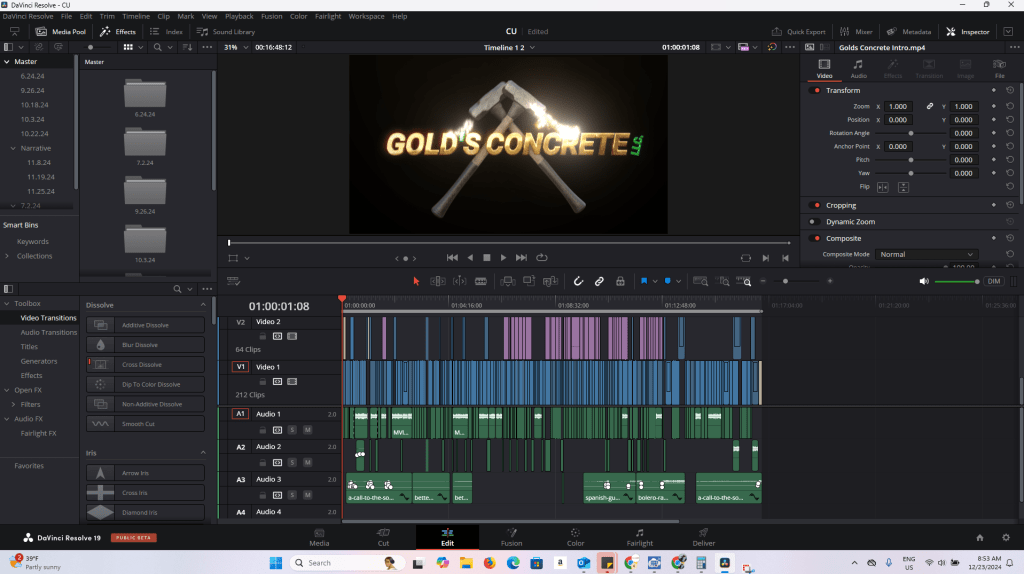Viewport: 1024px width, 574px height.
Task: Mute audio with the speaker icon
Action: (x=924, y=281)
